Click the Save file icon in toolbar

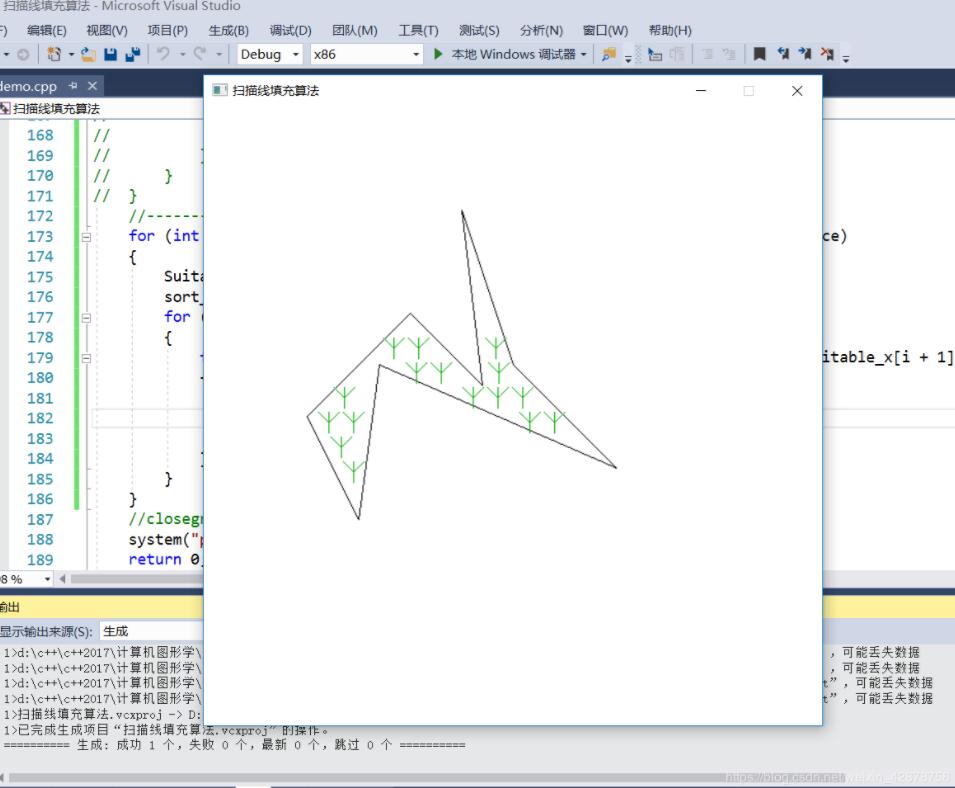coord(111,54)
